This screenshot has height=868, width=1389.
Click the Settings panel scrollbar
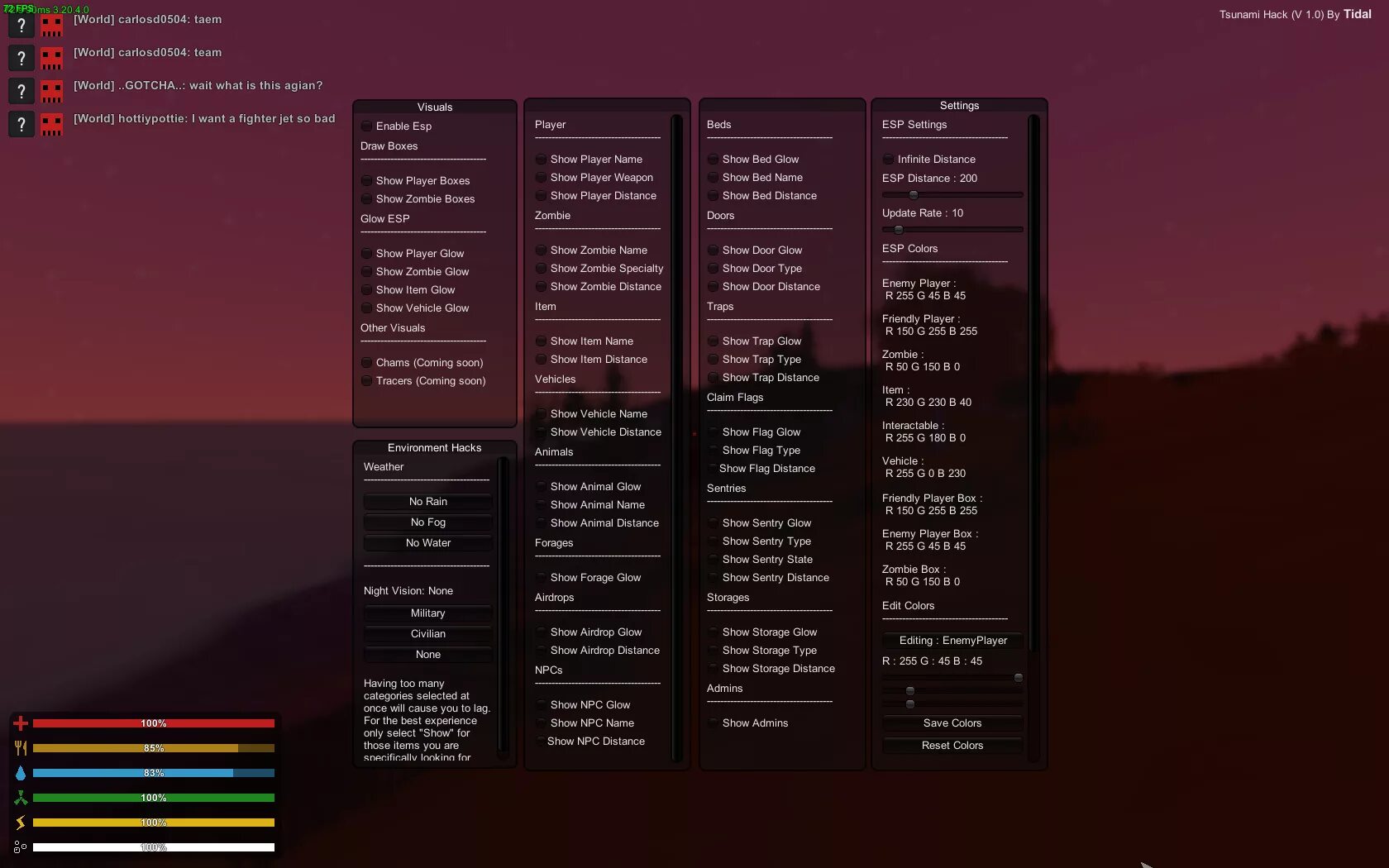coord(1033,384)
